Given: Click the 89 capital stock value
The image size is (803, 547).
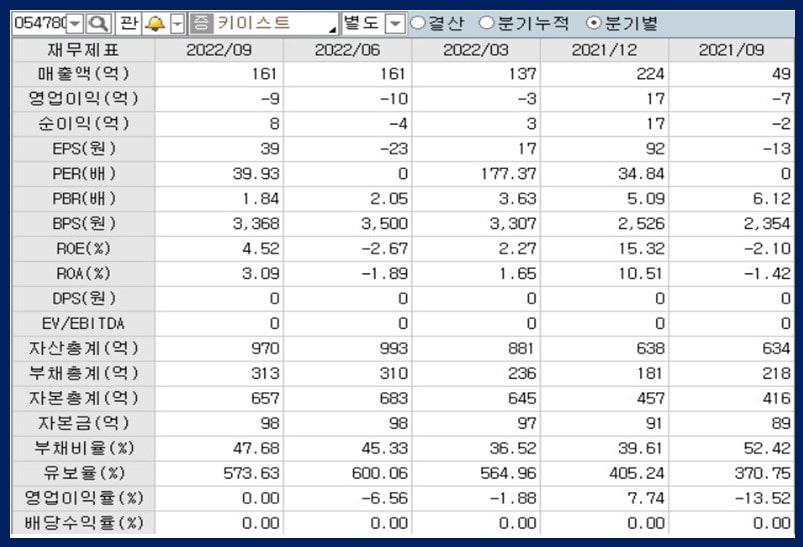Looking at the screenshot, I should point(781,424).
